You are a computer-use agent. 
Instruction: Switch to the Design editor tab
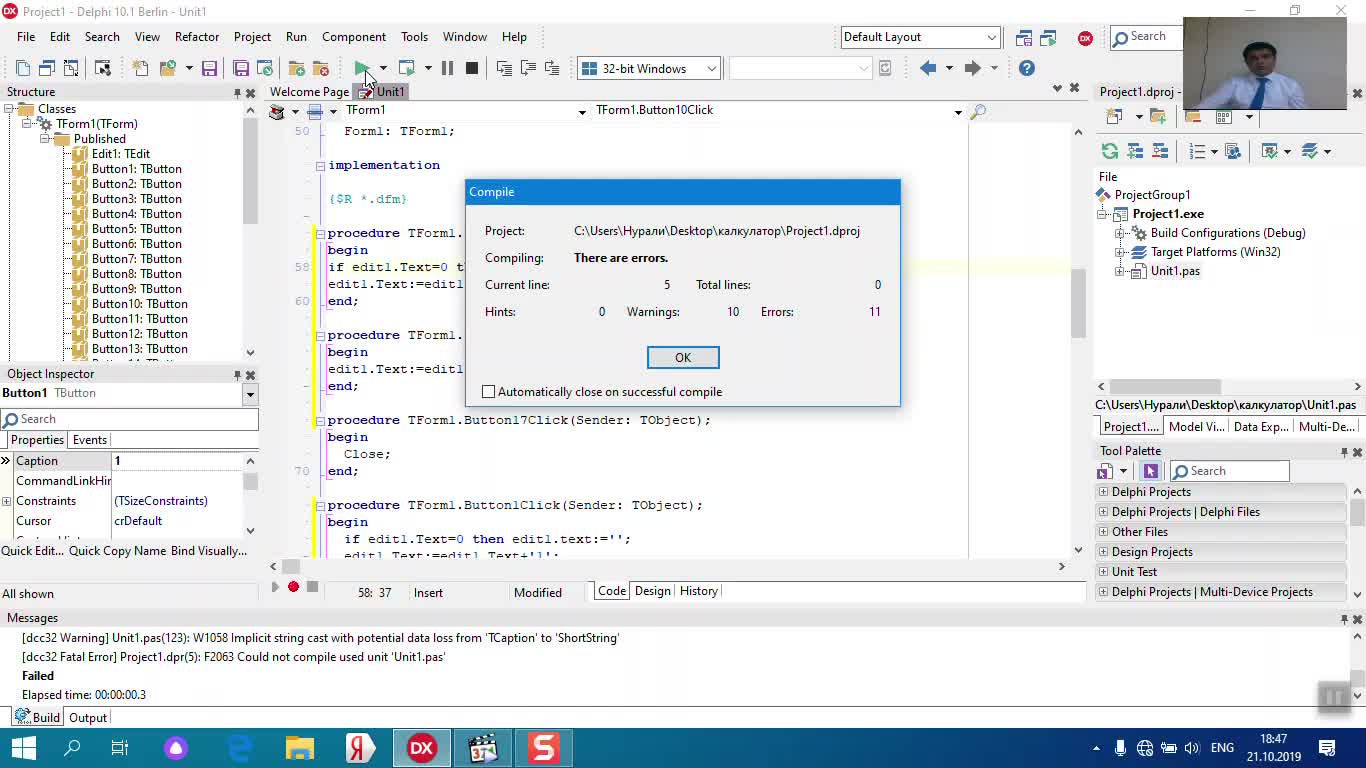(652, 591)
